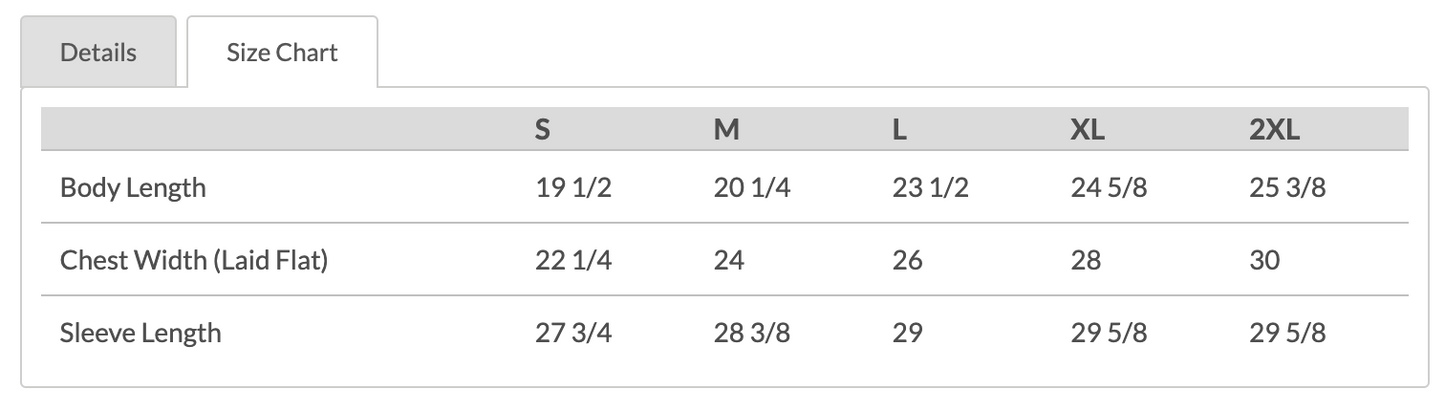Image resolution: width=1445 pixels, height=411 pixels.
Task: Click the XL column header
Action: tap(1087, 130)
